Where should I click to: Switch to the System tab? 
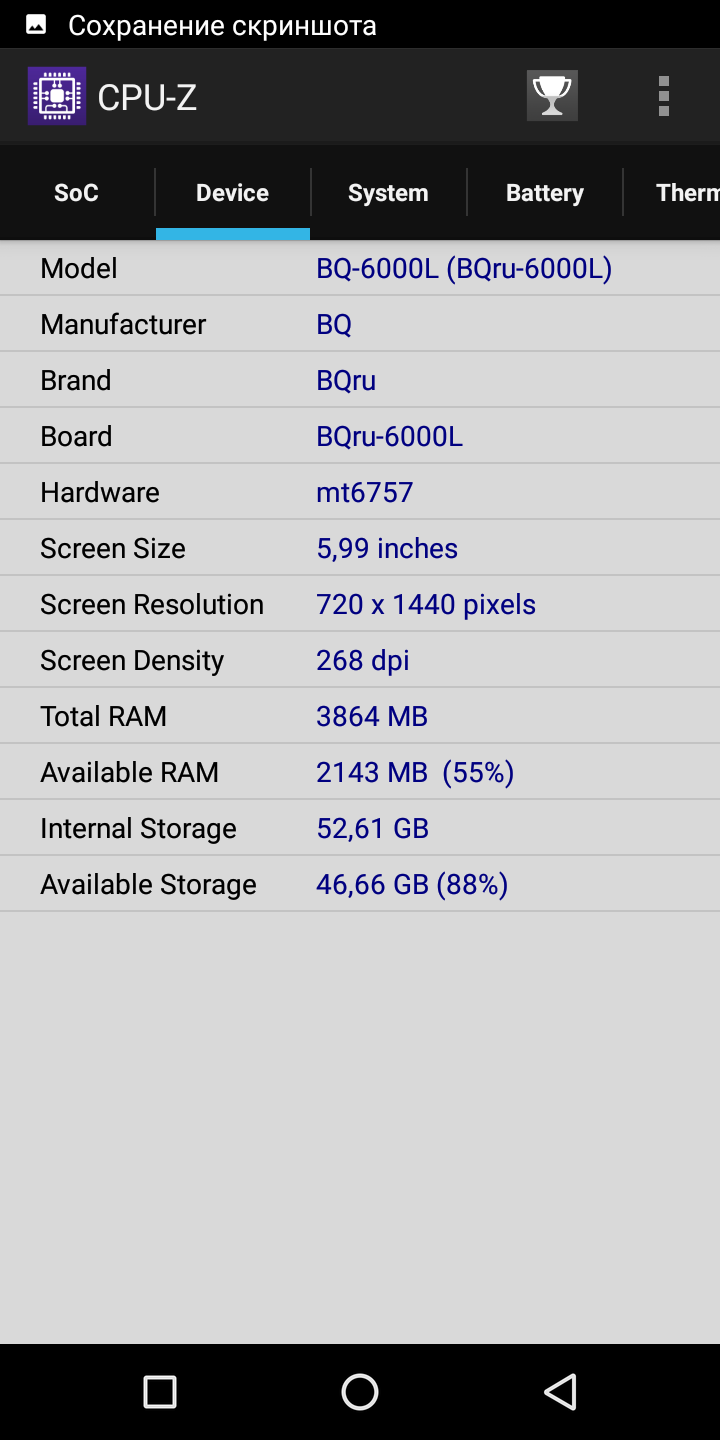388,193
